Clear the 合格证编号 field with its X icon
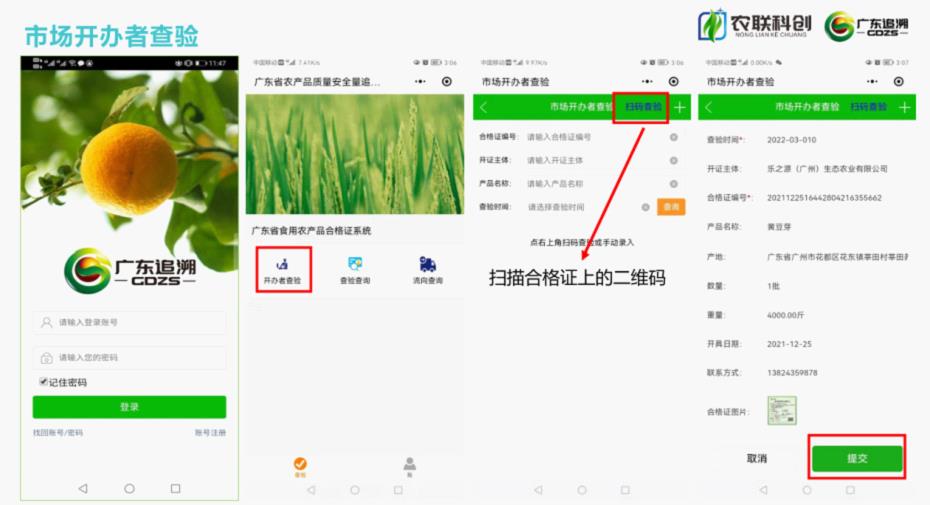Viewport: 930px width, 505px height. point(673,137)
